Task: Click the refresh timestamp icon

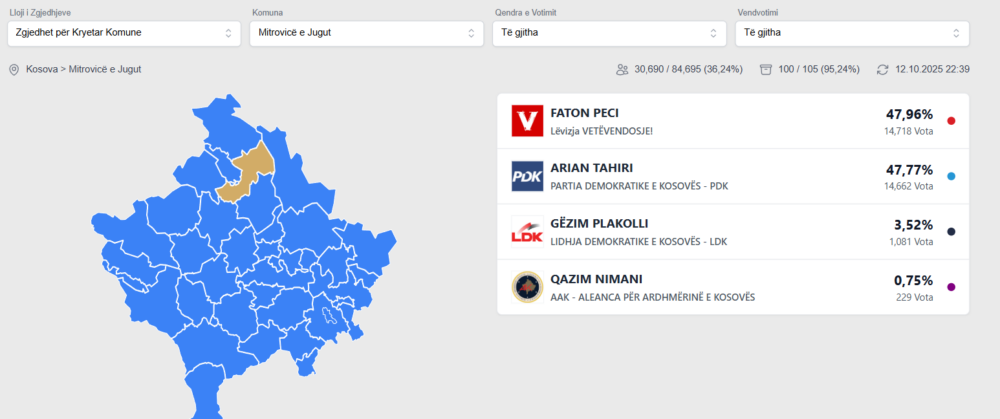Action: click(882, 70)
